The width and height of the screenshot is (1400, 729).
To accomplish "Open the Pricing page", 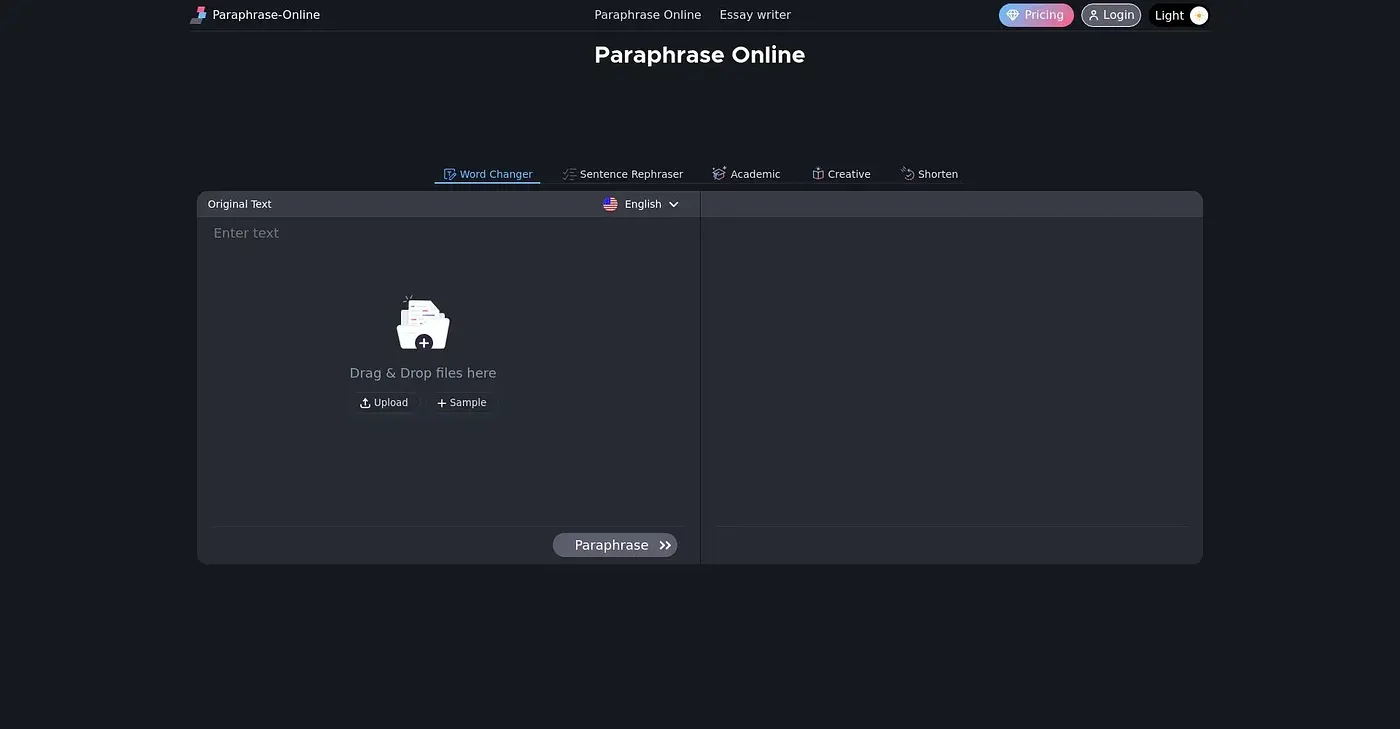I will 1036,15.
